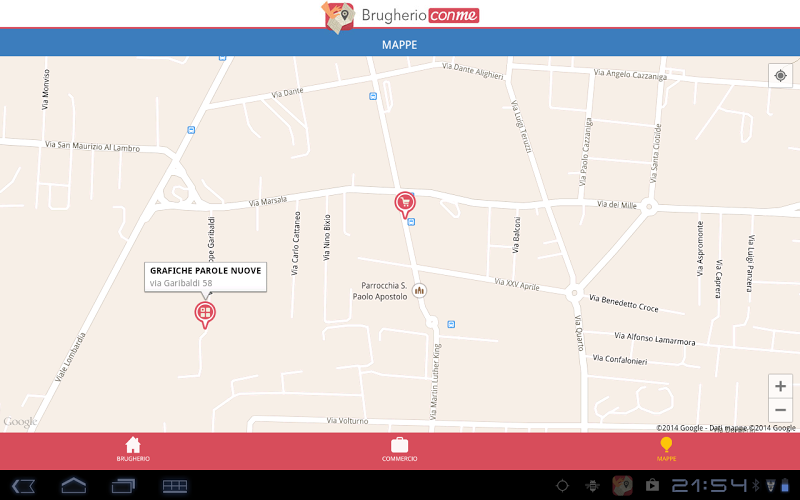800x500 pixels.
Task: Zoom in the map with plus button
Action: [780, 386]
